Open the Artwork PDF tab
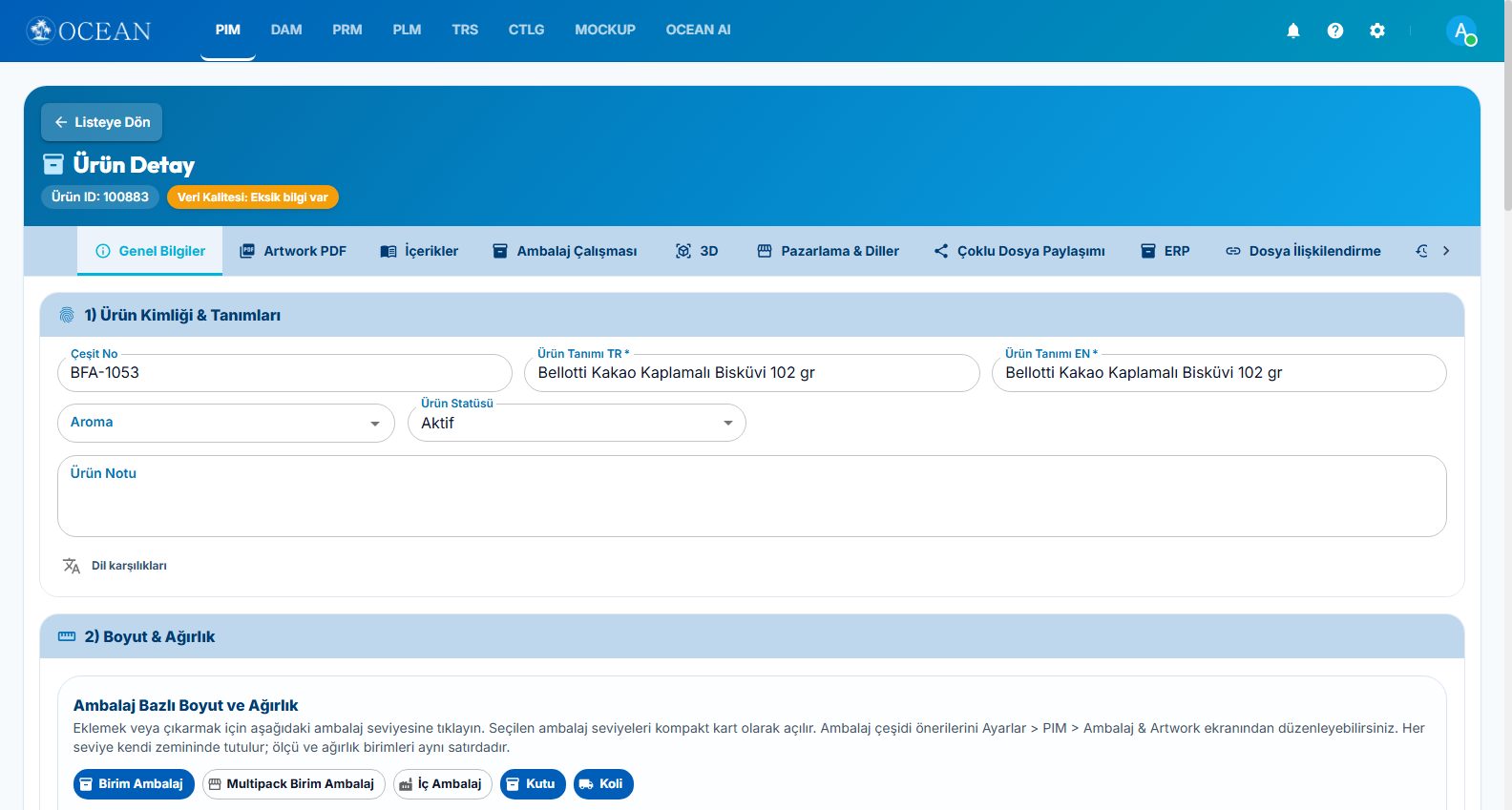 (293, 251)
